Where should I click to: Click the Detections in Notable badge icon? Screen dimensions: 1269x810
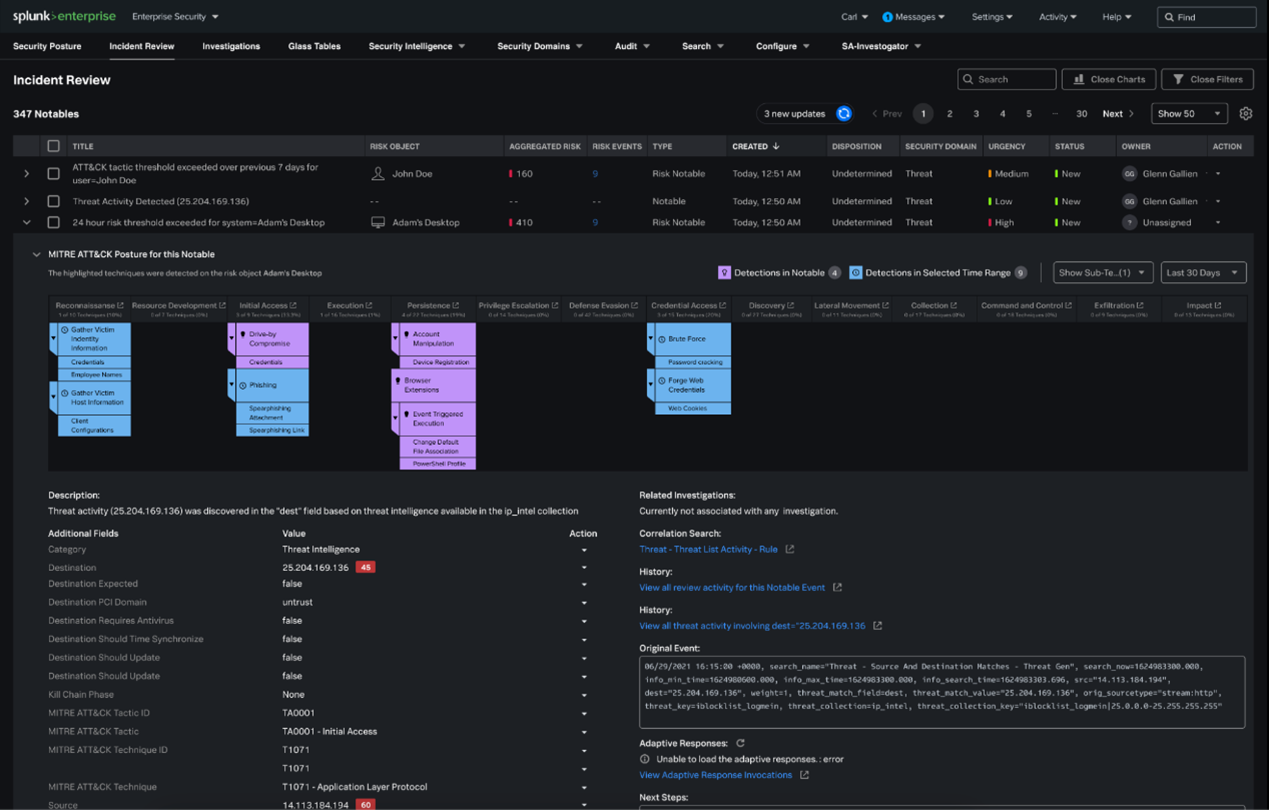(723, 272)
